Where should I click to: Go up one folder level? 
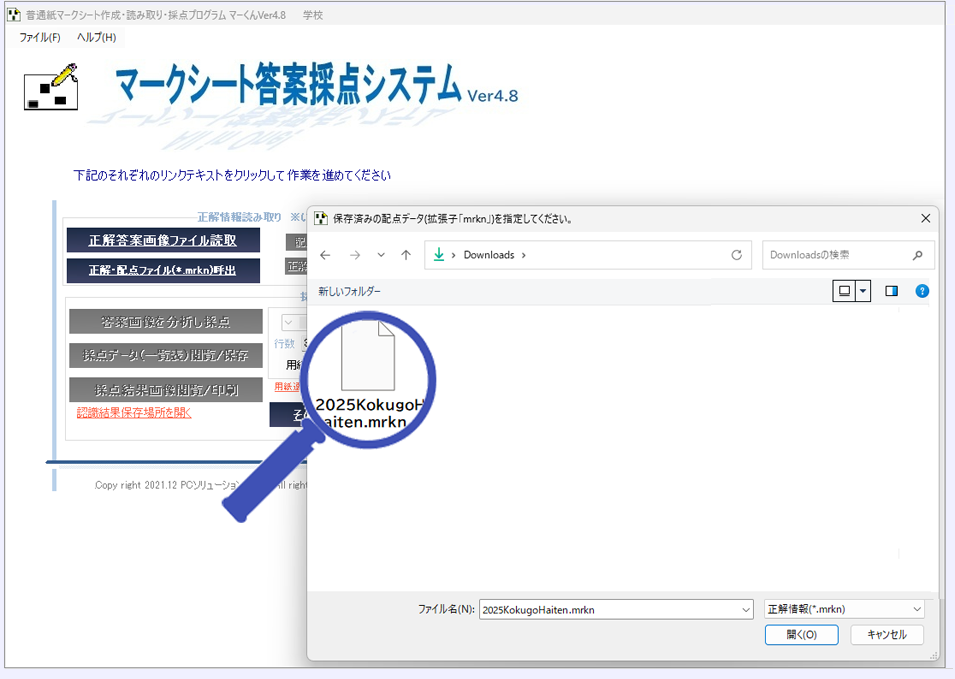tap(405, 255)
